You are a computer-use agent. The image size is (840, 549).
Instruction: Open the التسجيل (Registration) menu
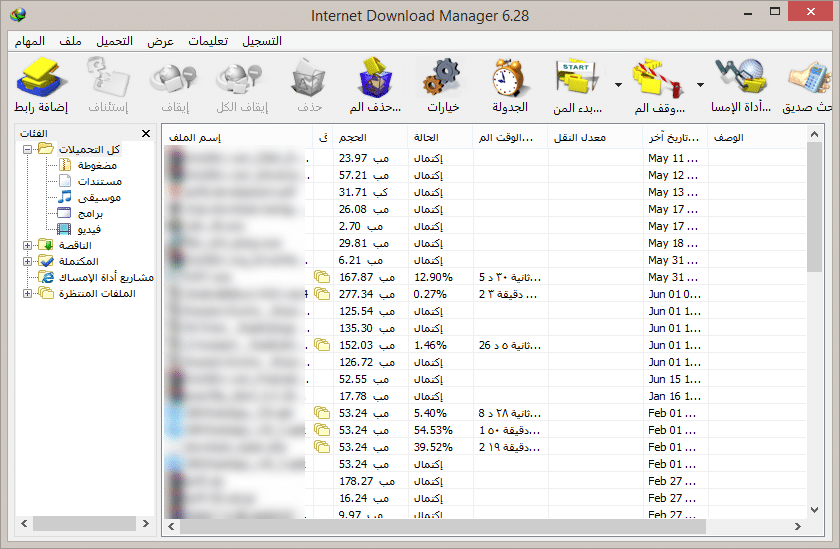coord(262,41)
